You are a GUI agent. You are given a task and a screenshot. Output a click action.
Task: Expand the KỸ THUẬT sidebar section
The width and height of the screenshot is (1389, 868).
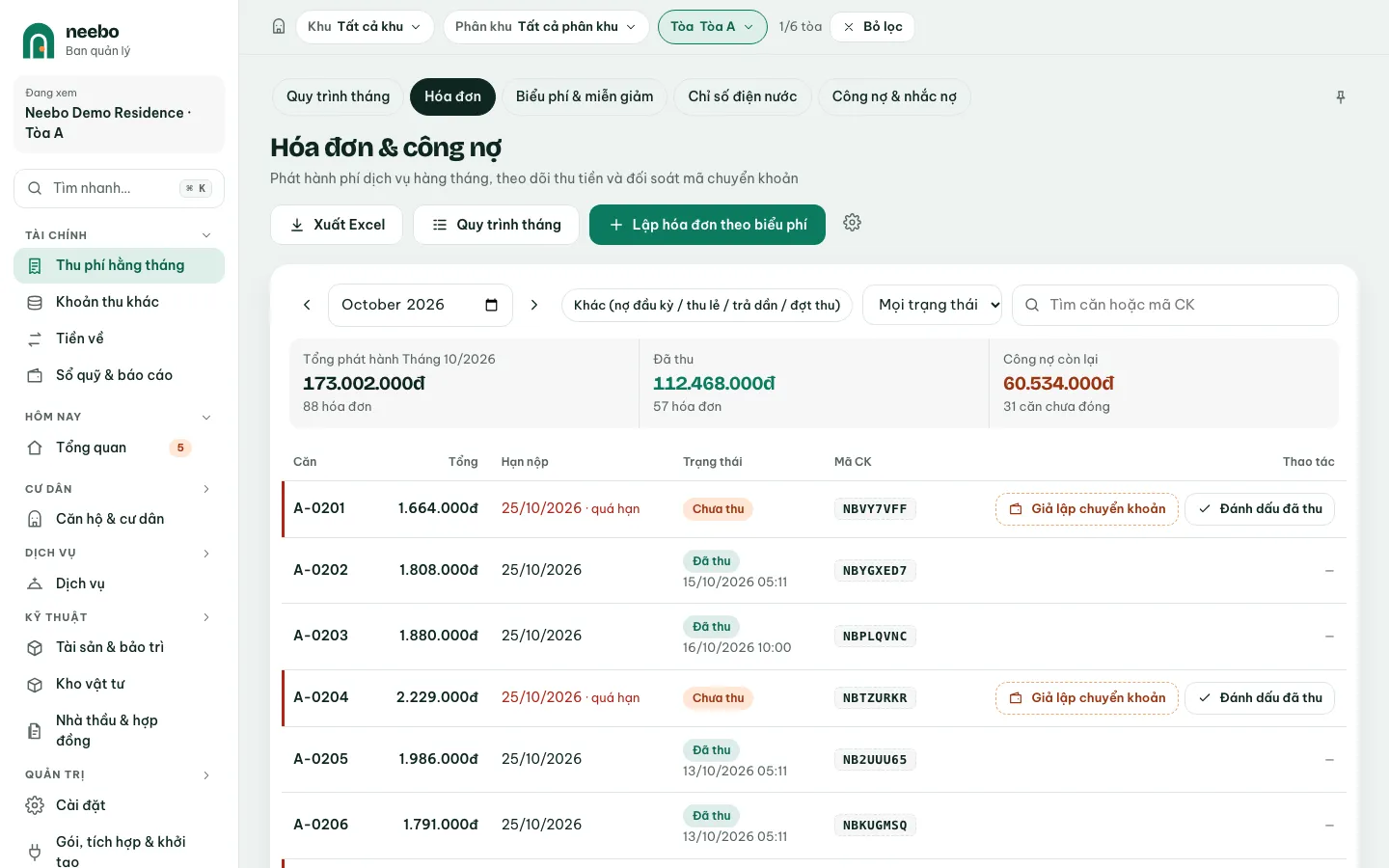point(205,617)
